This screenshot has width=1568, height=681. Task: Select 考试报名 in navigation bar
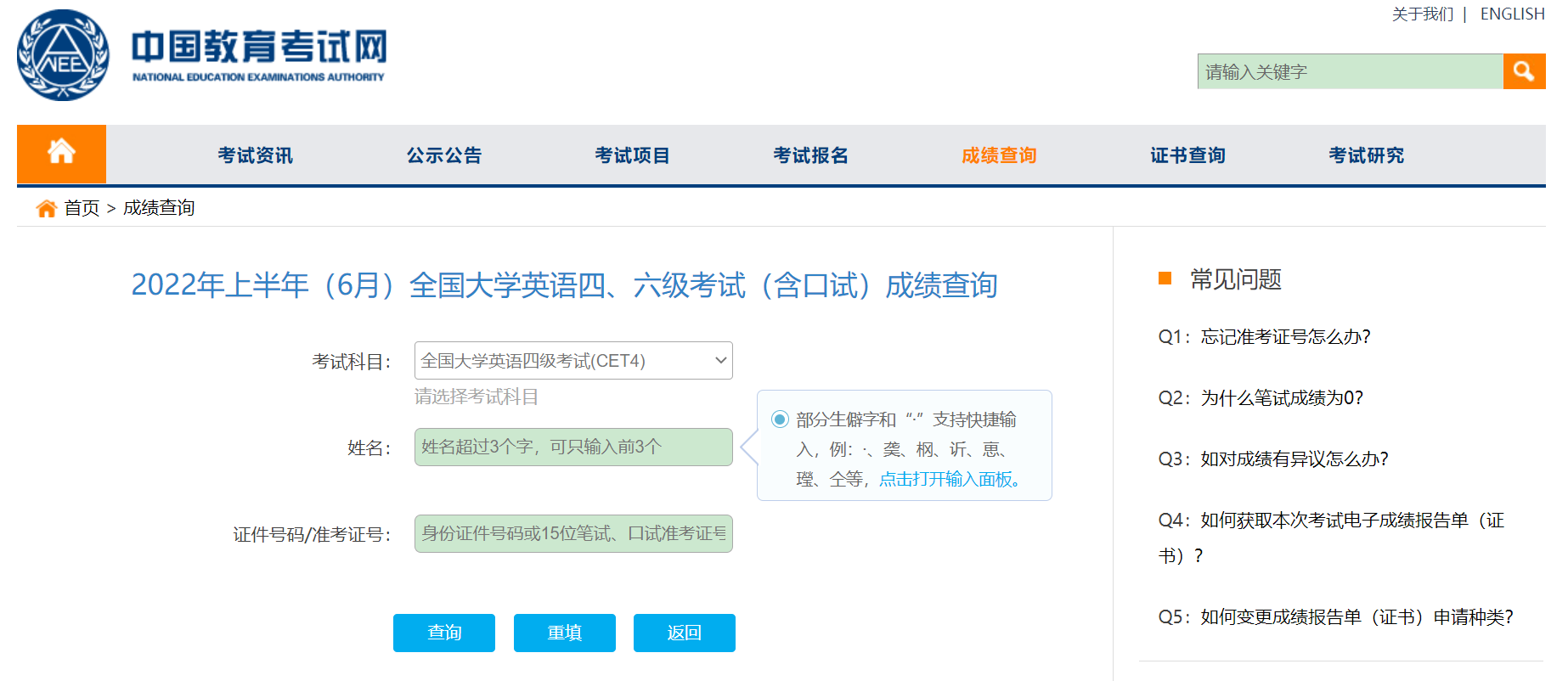[810, 155]
